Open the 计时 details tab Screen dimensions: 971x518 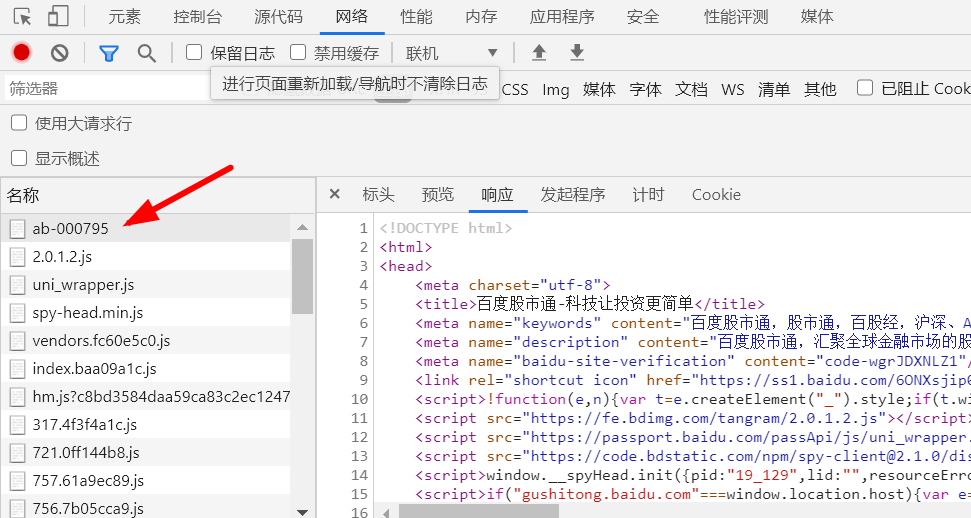tap(648, 195)
